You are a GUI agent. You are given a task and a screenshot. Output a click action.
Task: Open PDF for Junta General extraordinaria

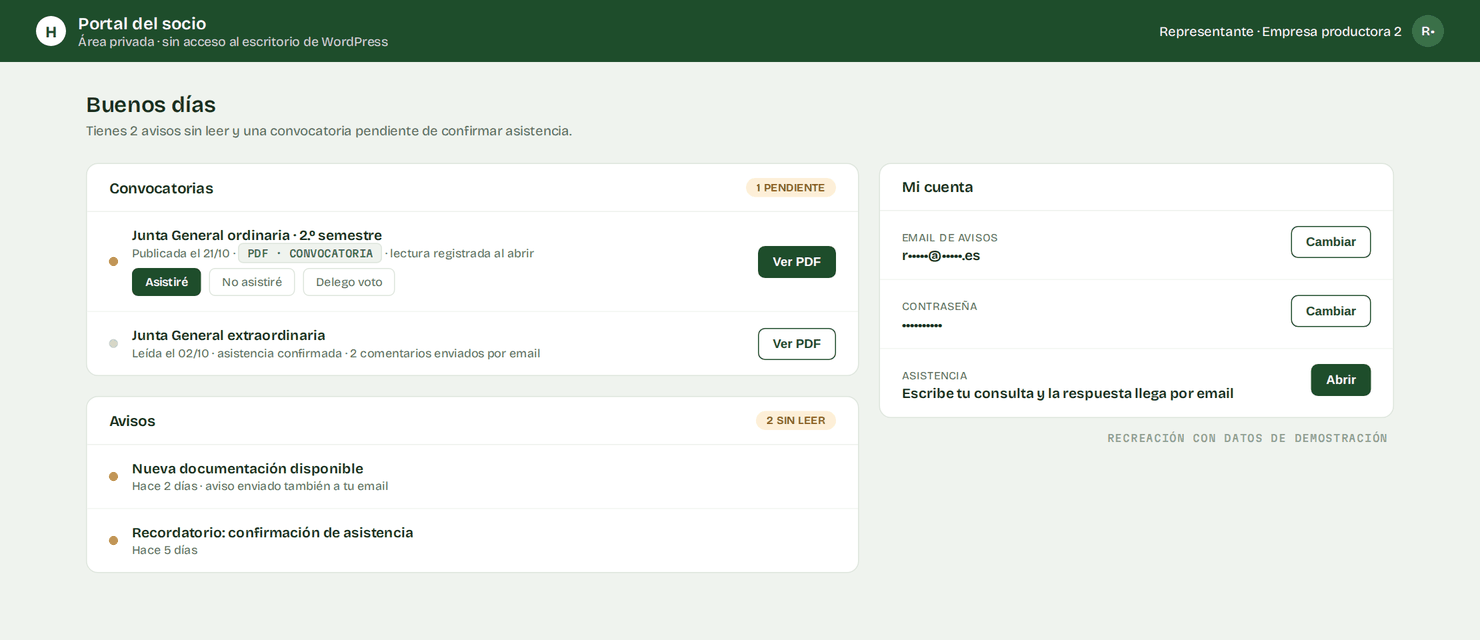(797, 344)
